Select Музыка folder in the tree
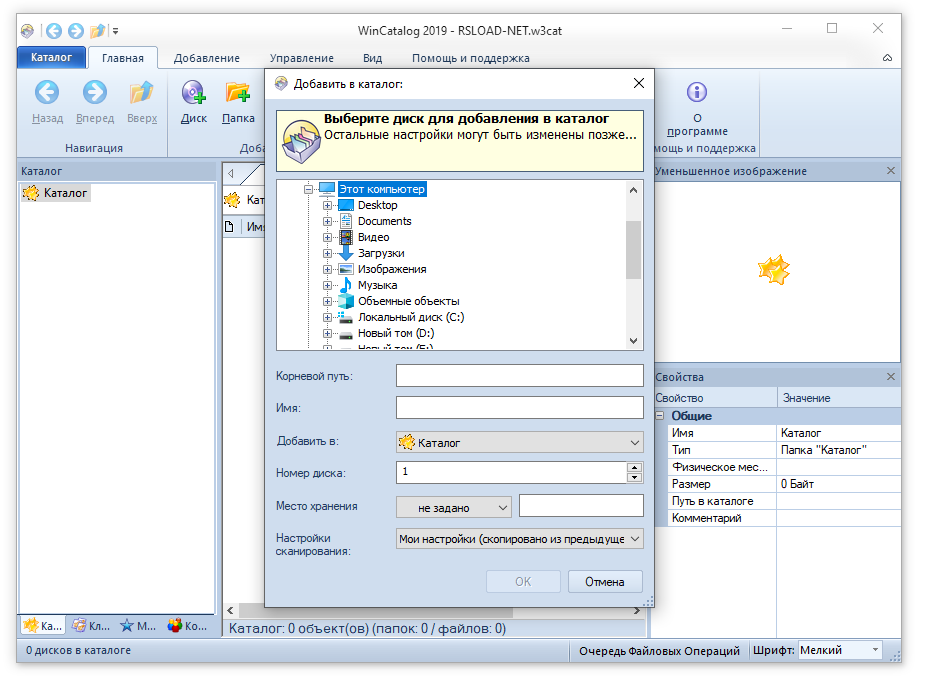 [377, 285]
